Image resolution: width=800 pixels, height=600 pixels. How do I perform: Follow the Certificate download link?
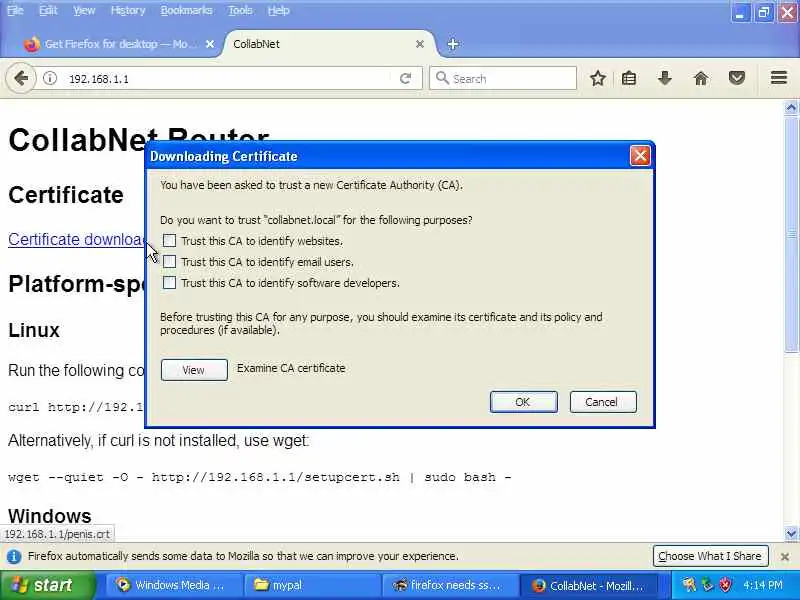pyautogui.click(x=77, y=239)
